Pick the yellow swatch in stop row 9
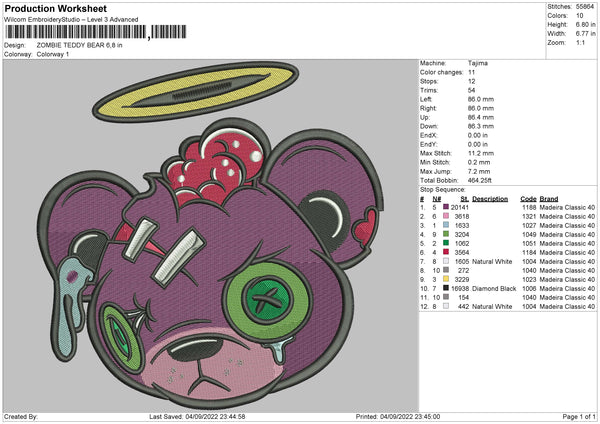Viewport: 600px width, 424px height. [445, 279]
